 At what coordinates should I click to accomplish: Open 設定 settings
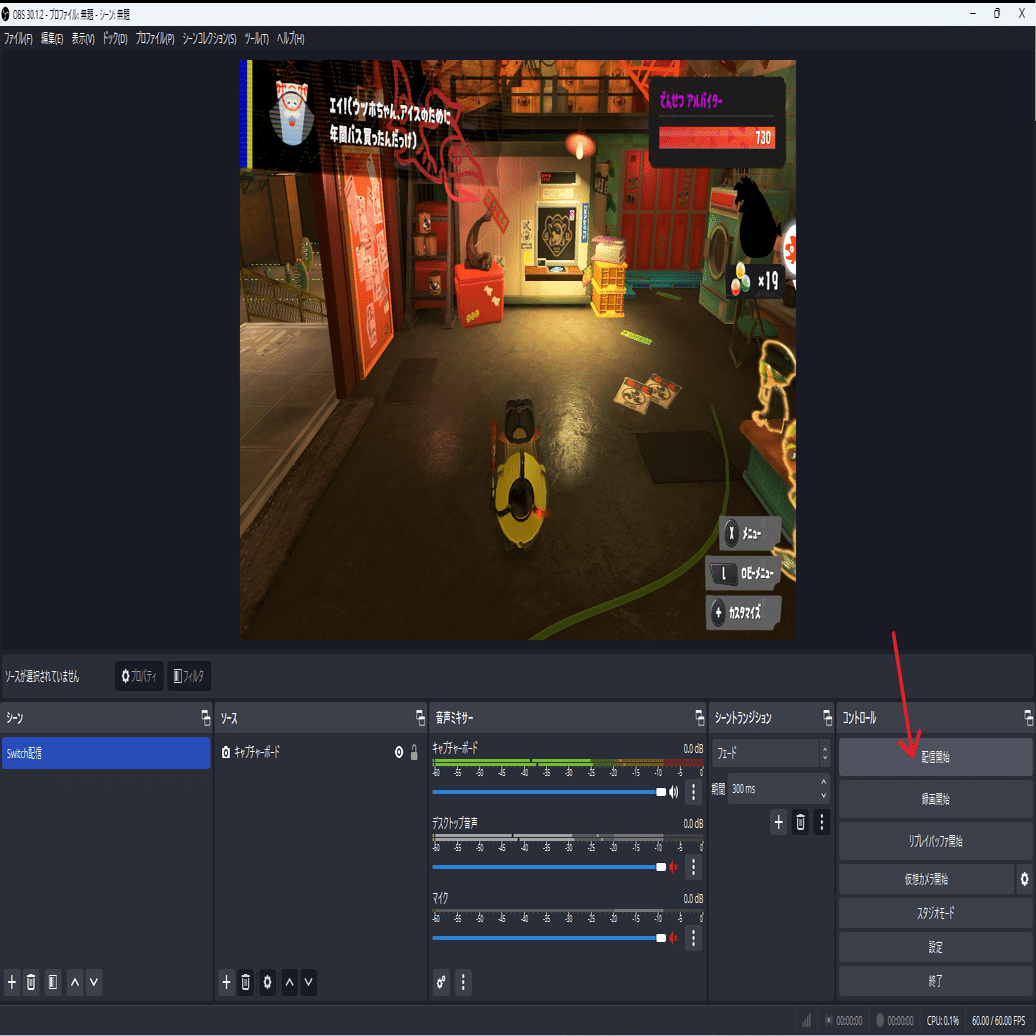tap(935, 947)
